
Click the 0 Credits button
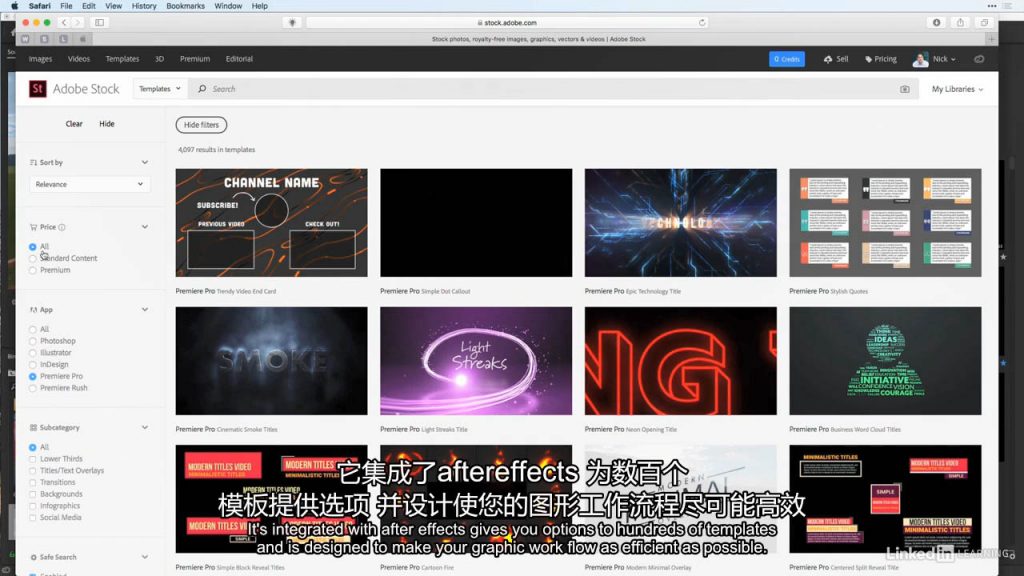point(786,59)
